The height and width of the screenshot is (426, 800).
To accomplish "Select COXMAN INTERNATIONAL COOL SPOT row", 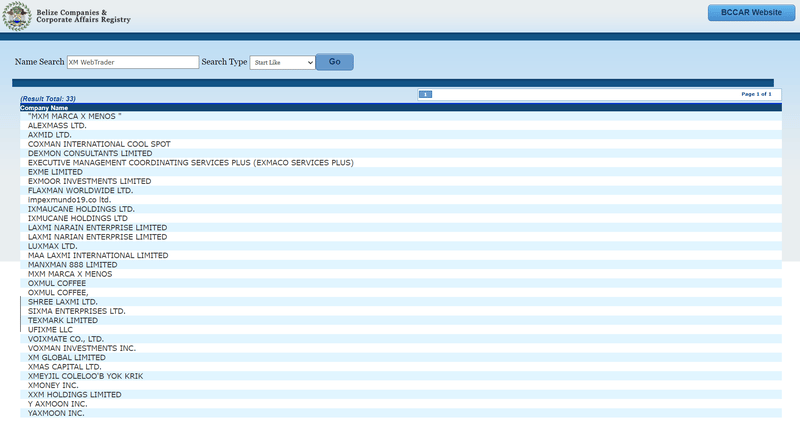I will tap(401, 144).
